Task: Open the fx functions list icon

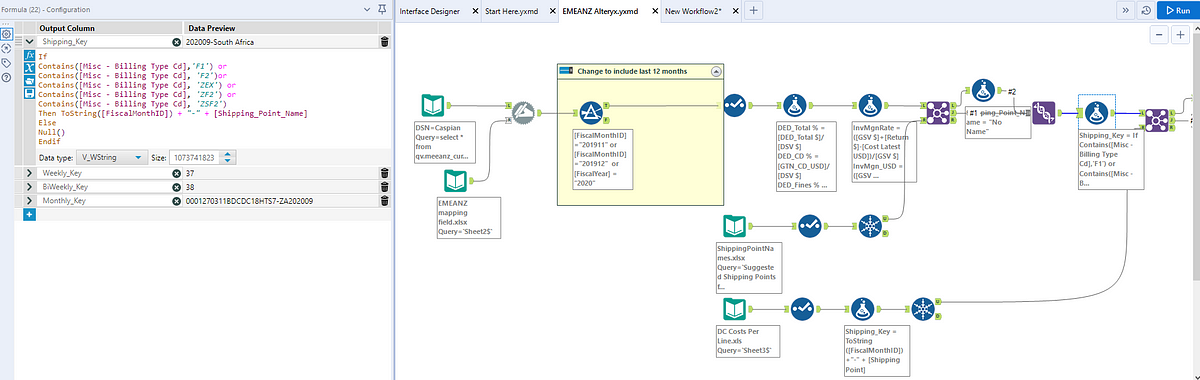Action: point(29,56)
